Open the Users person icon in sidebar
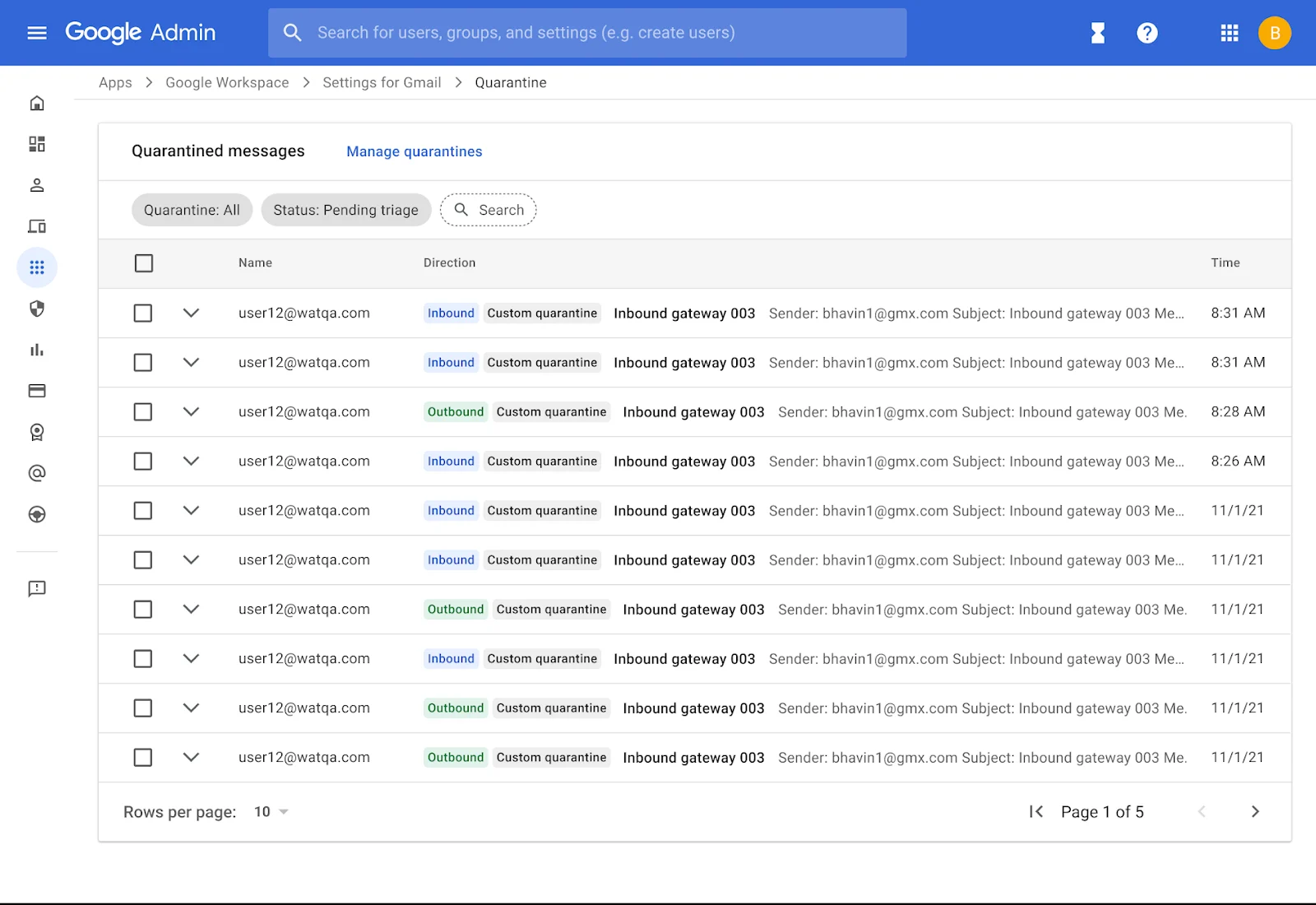The width and height of the screenshot is (1316, 905). [x=37, y=185]
